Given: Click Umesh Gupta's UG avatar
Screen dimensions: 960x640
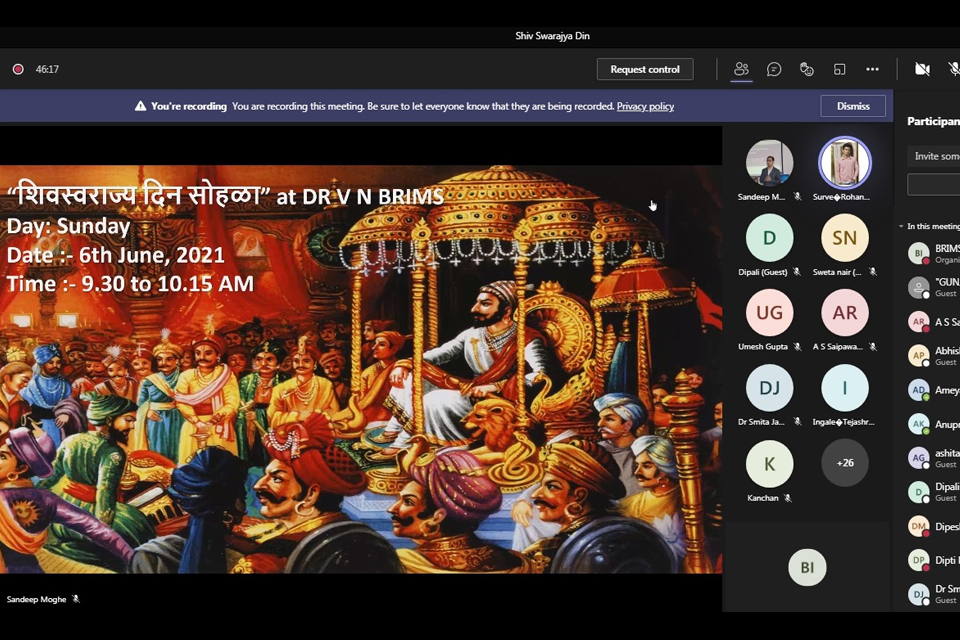Looking at the screenshot, I should click(x=770, y=312).
